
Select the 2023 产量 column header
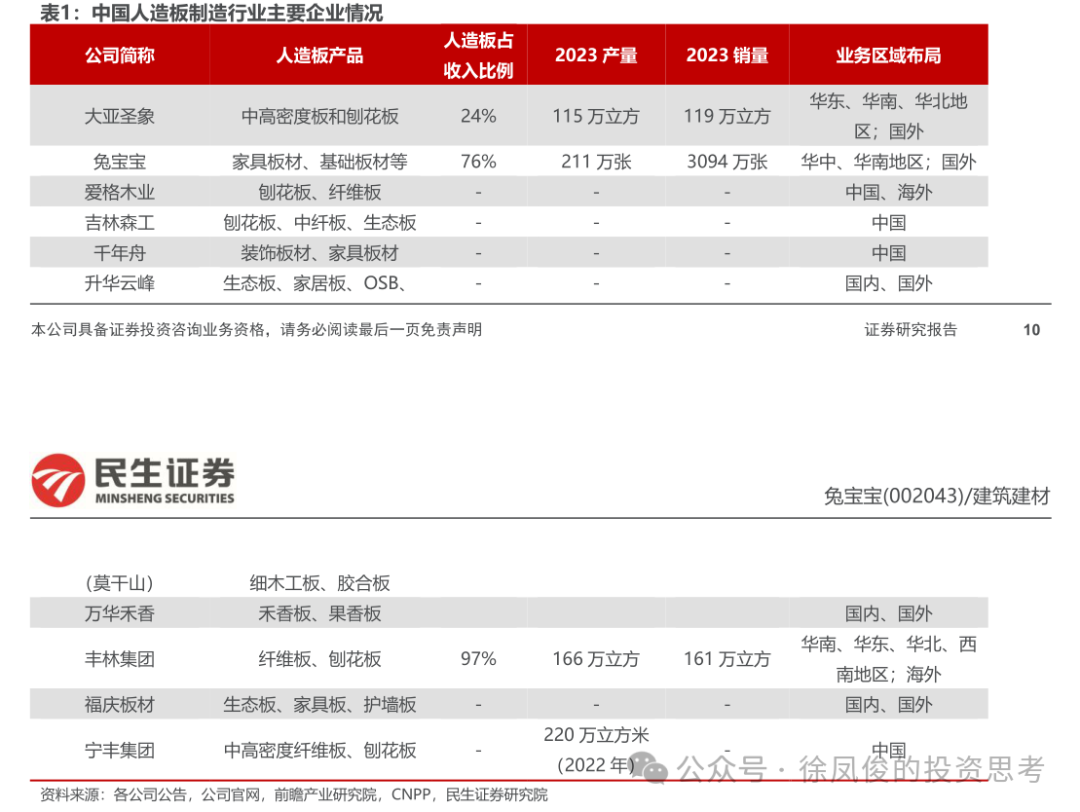point(596,55)
